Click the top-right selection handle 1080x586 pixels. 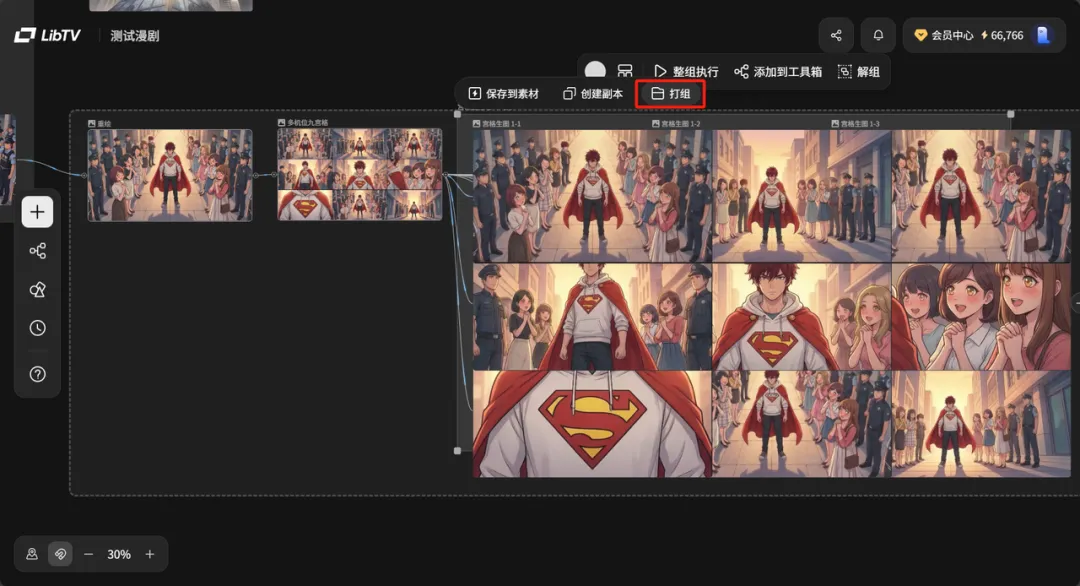[x=1010, y=114]
